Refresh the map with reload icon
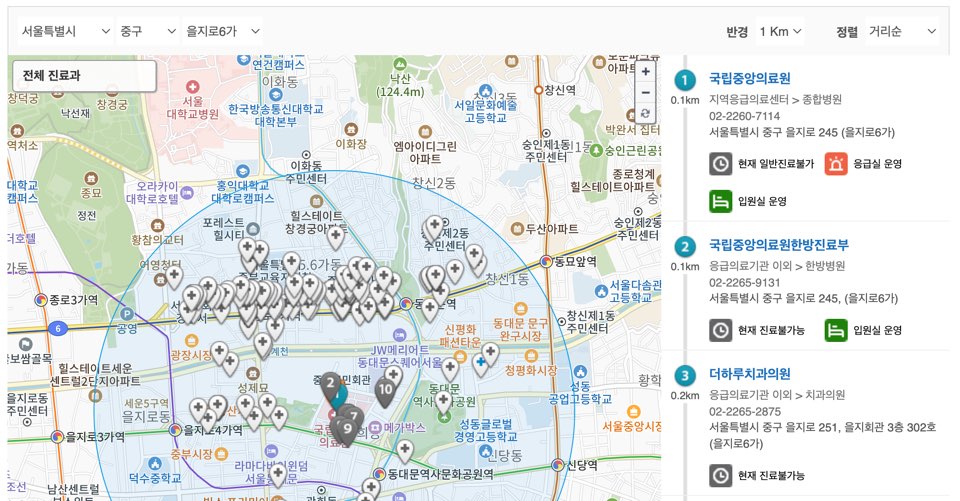 [645, 113]
